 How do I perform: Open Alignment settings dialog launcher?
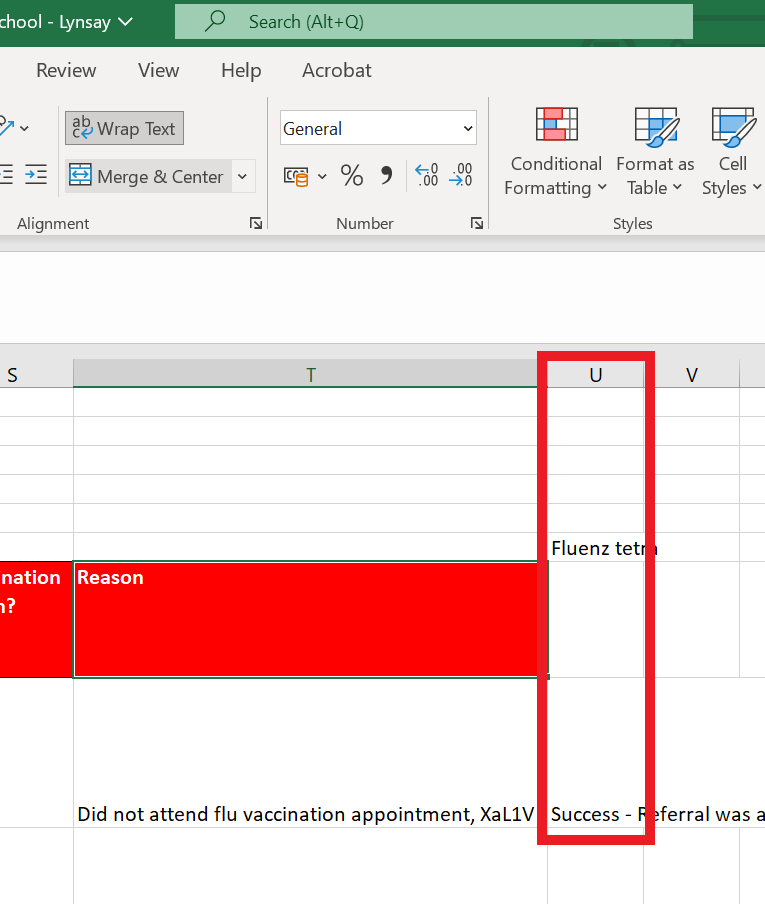(x=256, y=224)
